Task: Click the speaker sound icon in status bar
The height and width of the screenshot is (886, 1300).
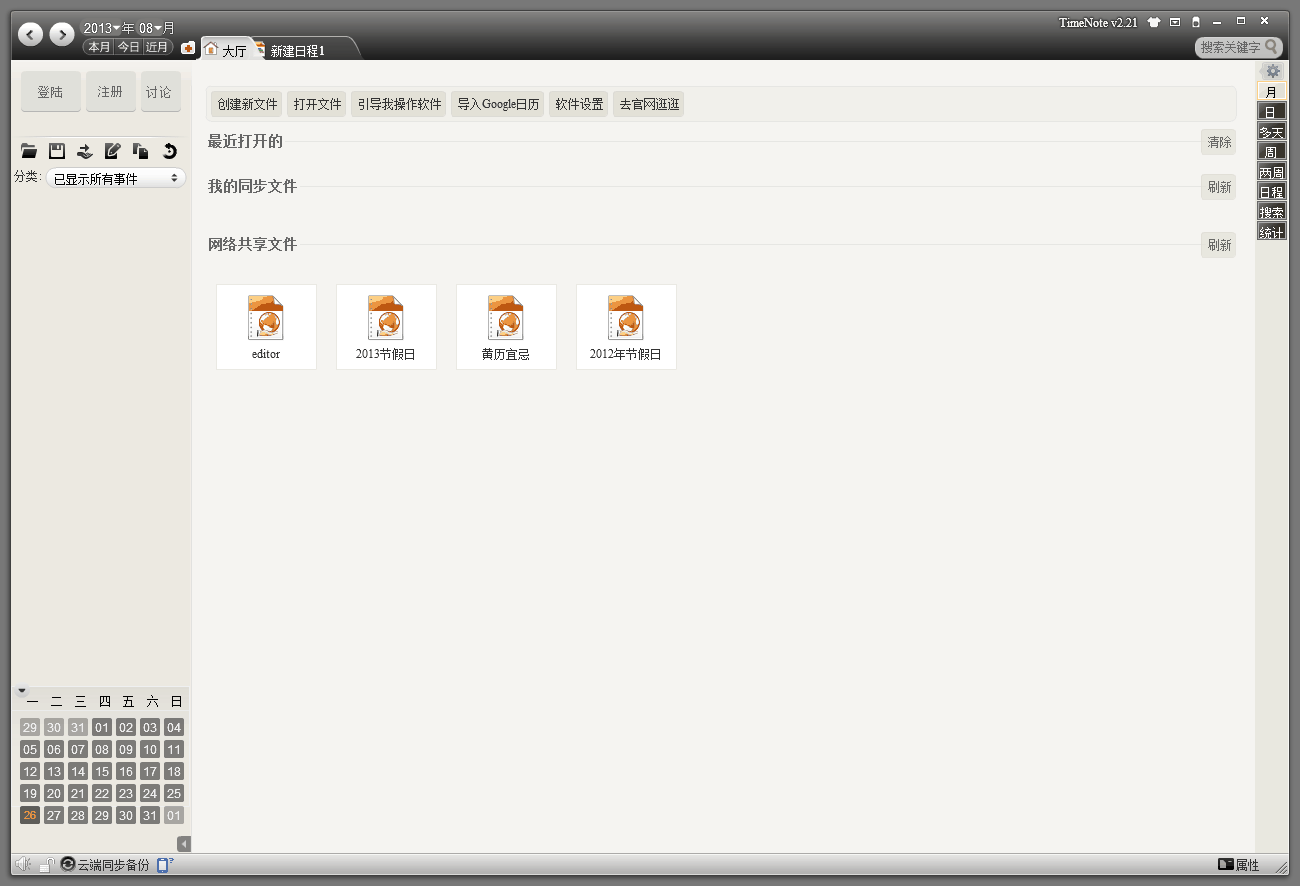Action: (x=24, y=864)
